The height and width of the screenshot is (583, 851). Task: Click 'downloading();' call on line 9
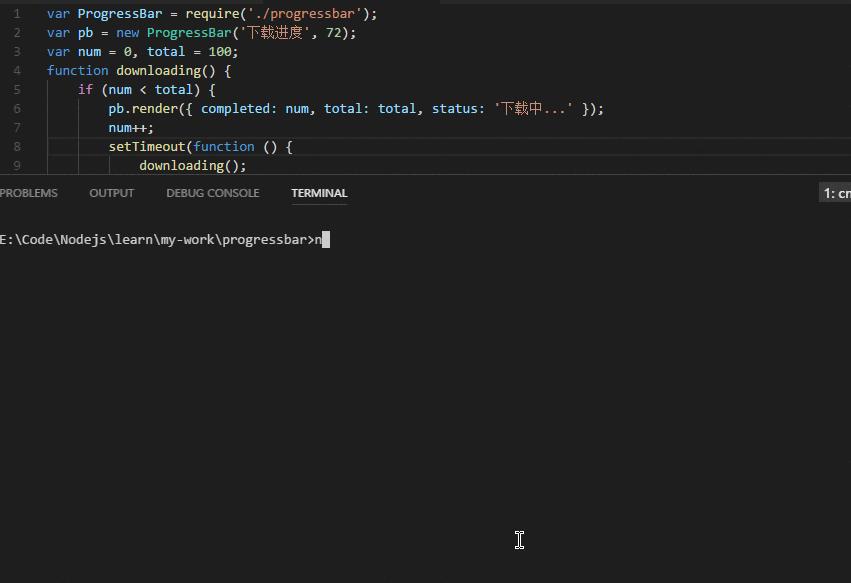[193, 166]
